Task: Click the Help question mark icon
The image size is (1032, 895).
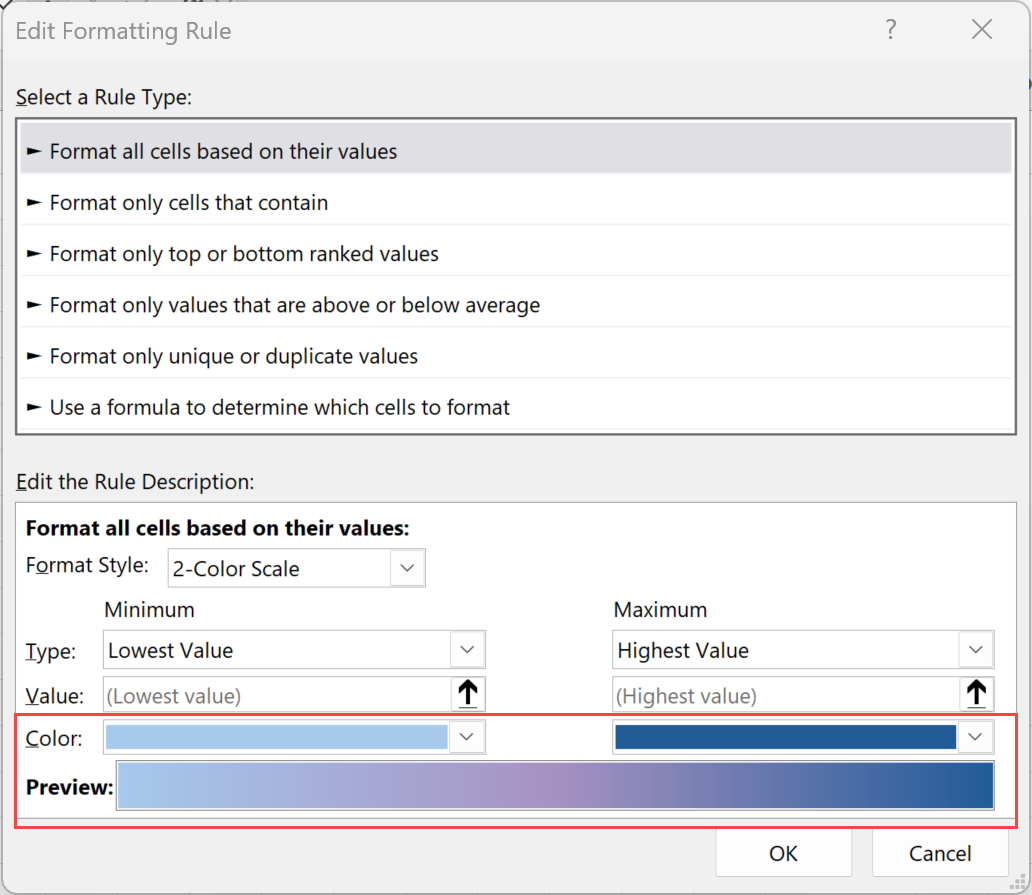Action: pyautogui.click(x=891, y=31)
